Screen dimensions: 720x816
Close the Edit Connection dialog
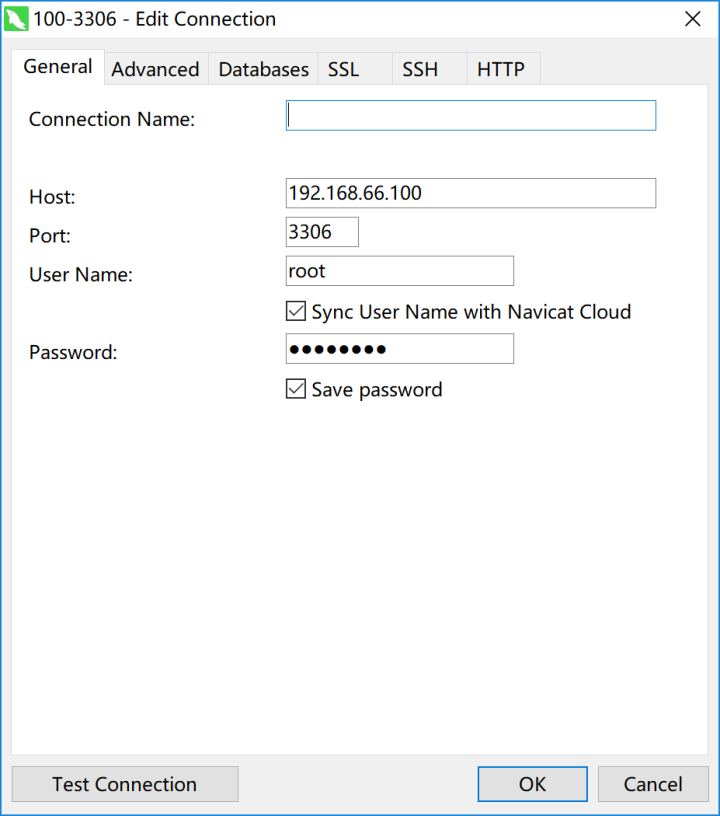click(x=692, y=19)
